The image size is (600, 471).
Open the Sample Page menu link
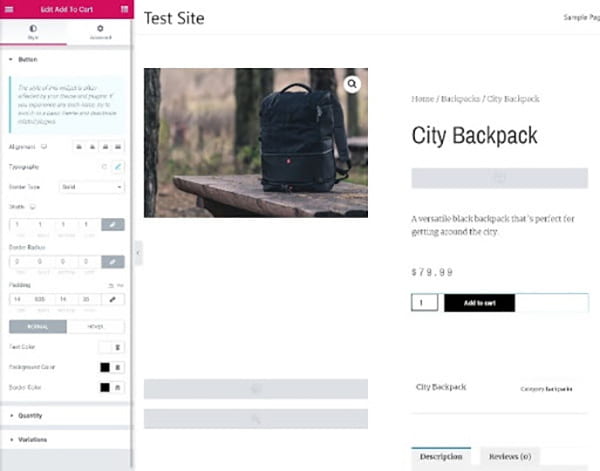[581, 17]
